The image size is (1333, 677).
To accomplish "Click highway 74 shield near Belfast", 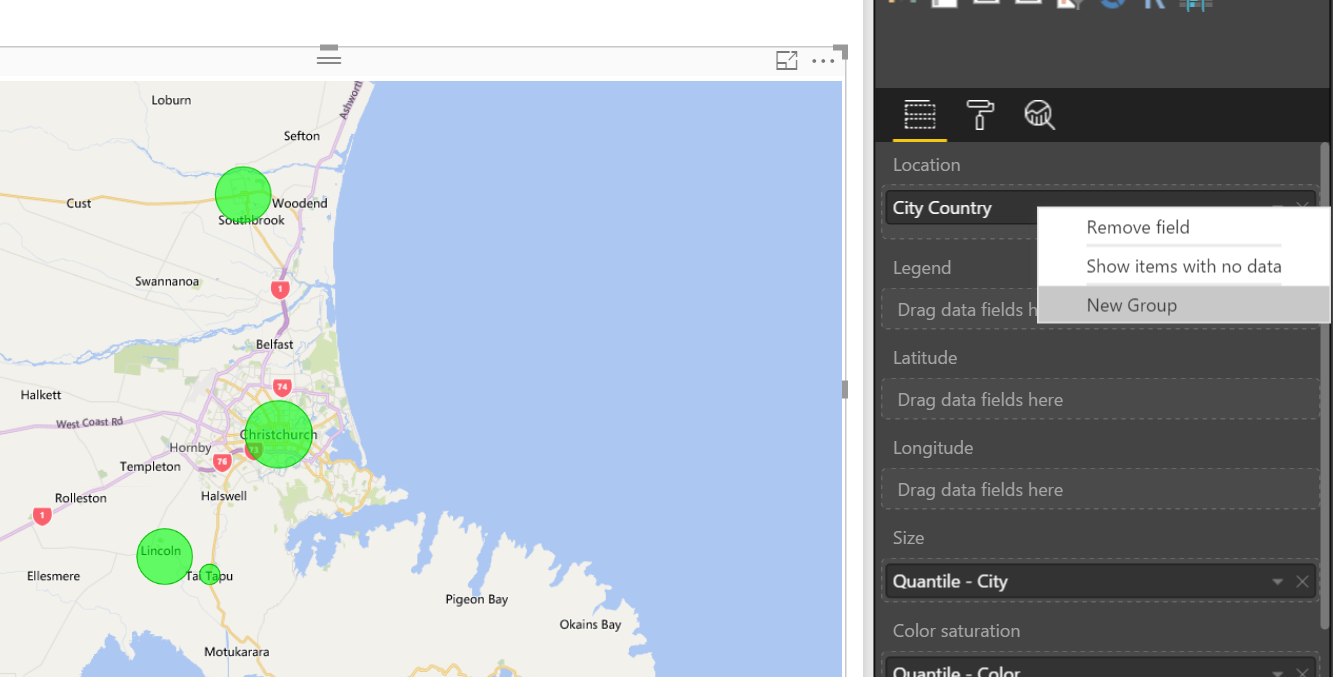I will 282,387.
